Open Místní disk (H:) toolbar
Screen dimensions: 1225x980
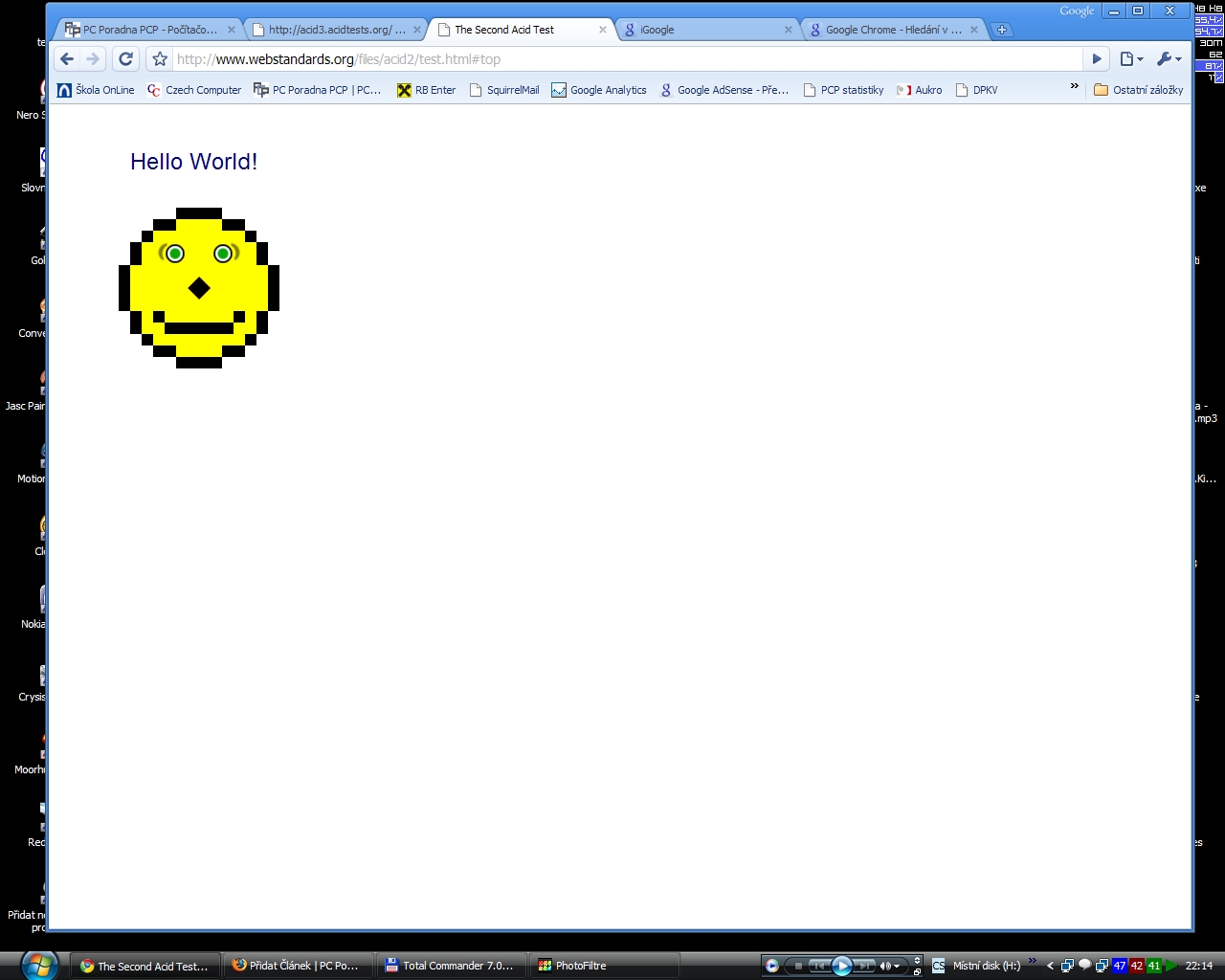pos(987,966)
